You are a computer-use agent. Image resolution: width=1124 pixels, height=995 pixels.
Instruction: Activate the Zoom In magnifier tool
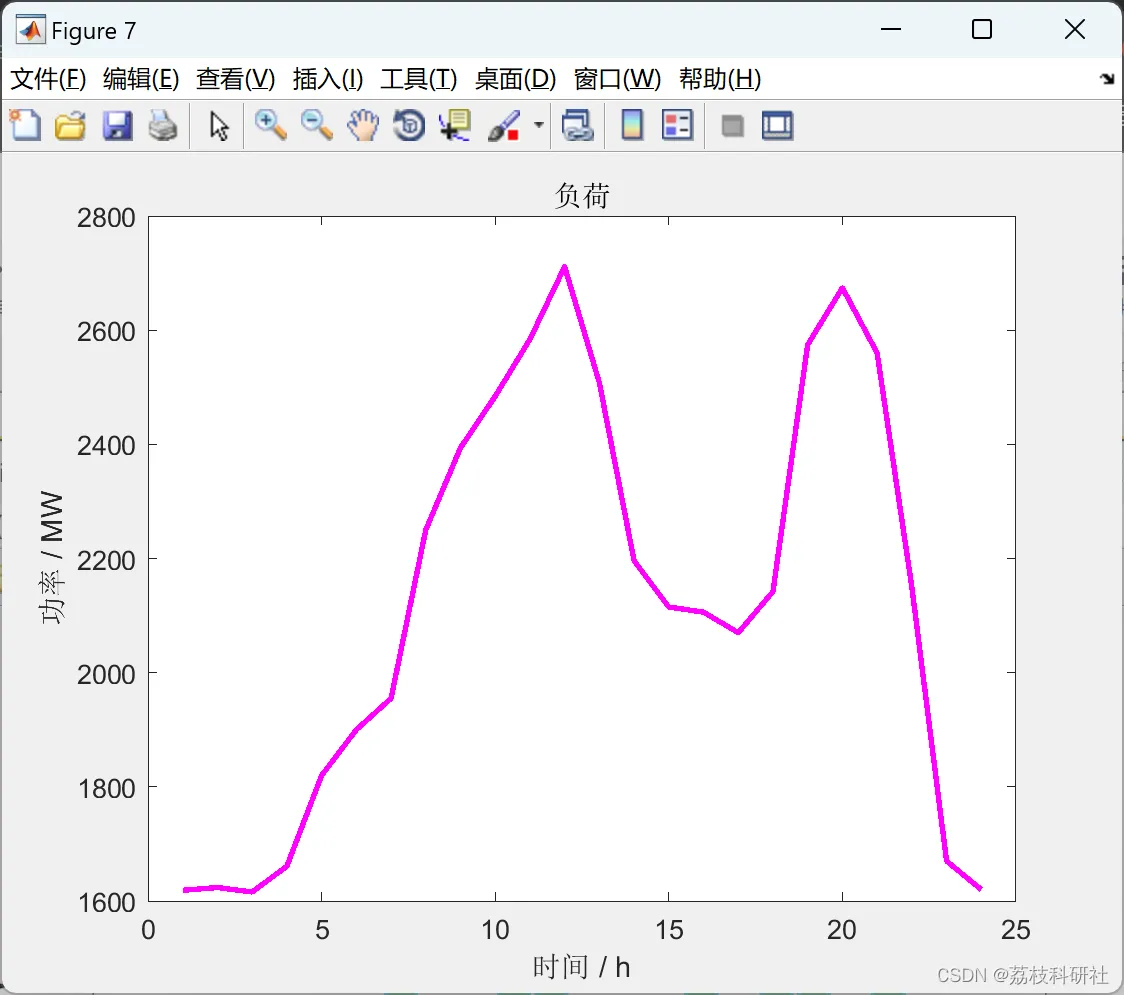point(270,125)
